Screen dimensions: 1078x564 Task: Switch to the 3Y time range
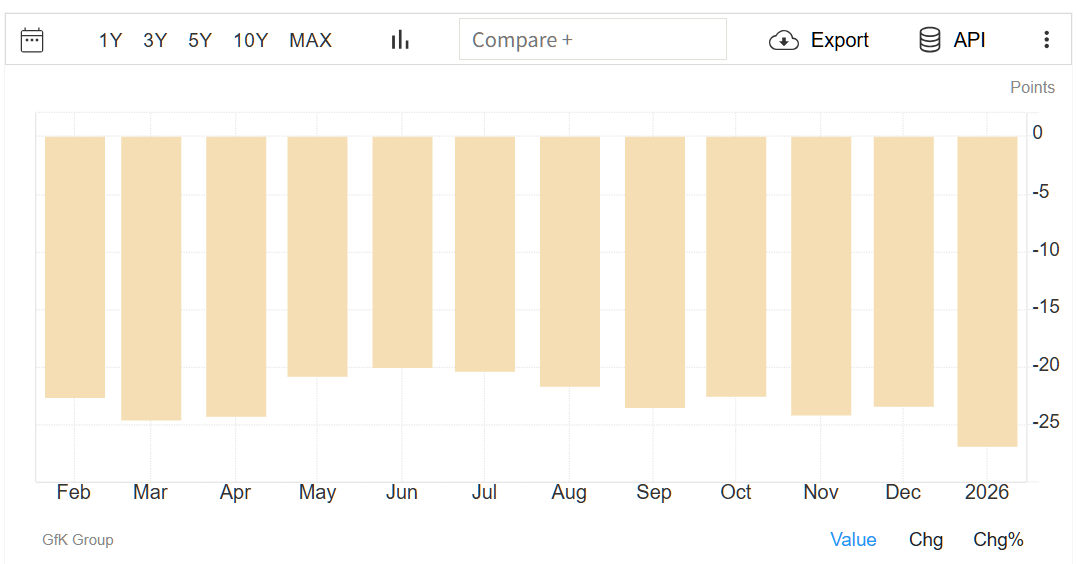pyautogui.click(x=155, y=40)
